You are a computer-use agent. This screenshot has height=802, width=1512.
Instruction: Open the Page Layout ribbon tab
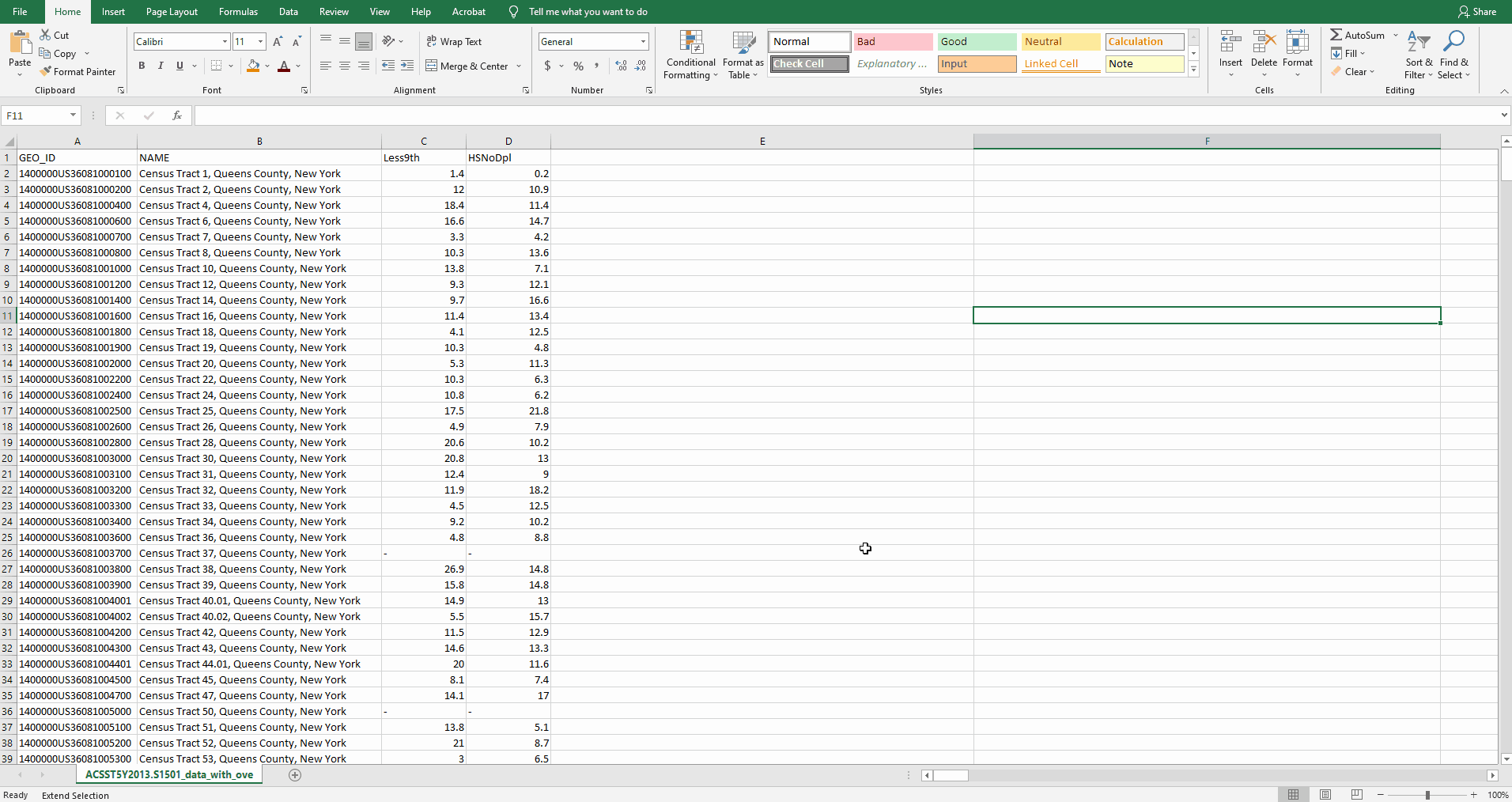tap(172, 12)
